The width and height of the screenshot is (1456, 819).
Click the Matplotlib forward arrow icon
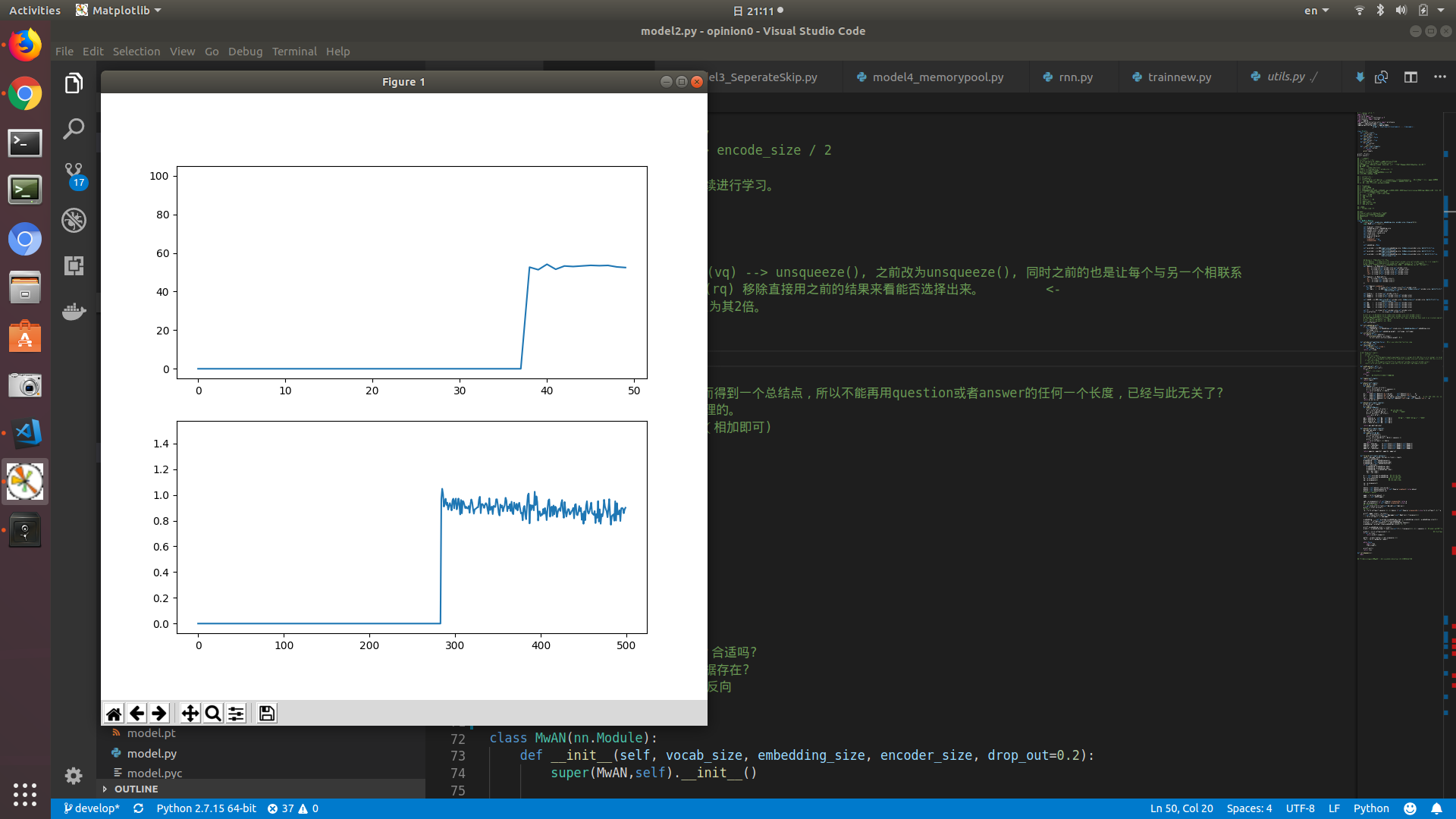[159, 714]
